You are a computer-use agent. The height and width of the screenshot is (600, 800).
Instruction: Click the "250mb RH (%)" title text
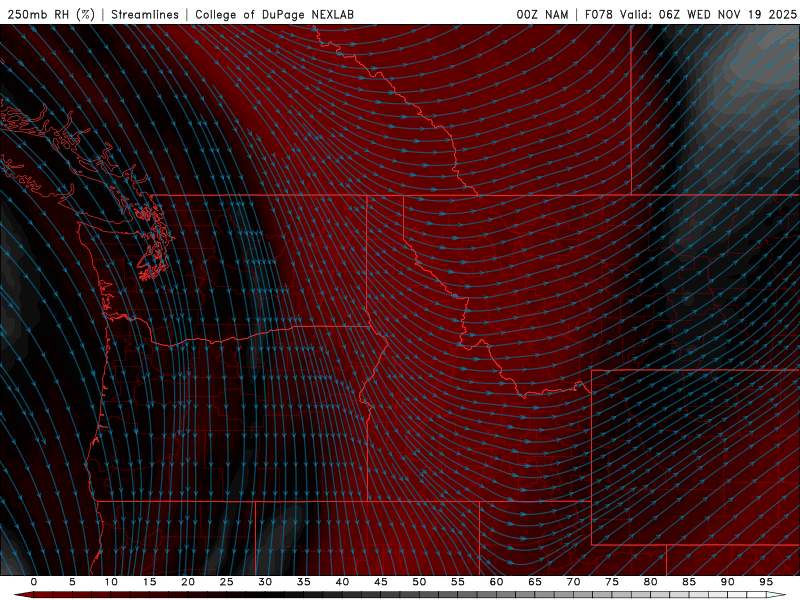[51, 14]
